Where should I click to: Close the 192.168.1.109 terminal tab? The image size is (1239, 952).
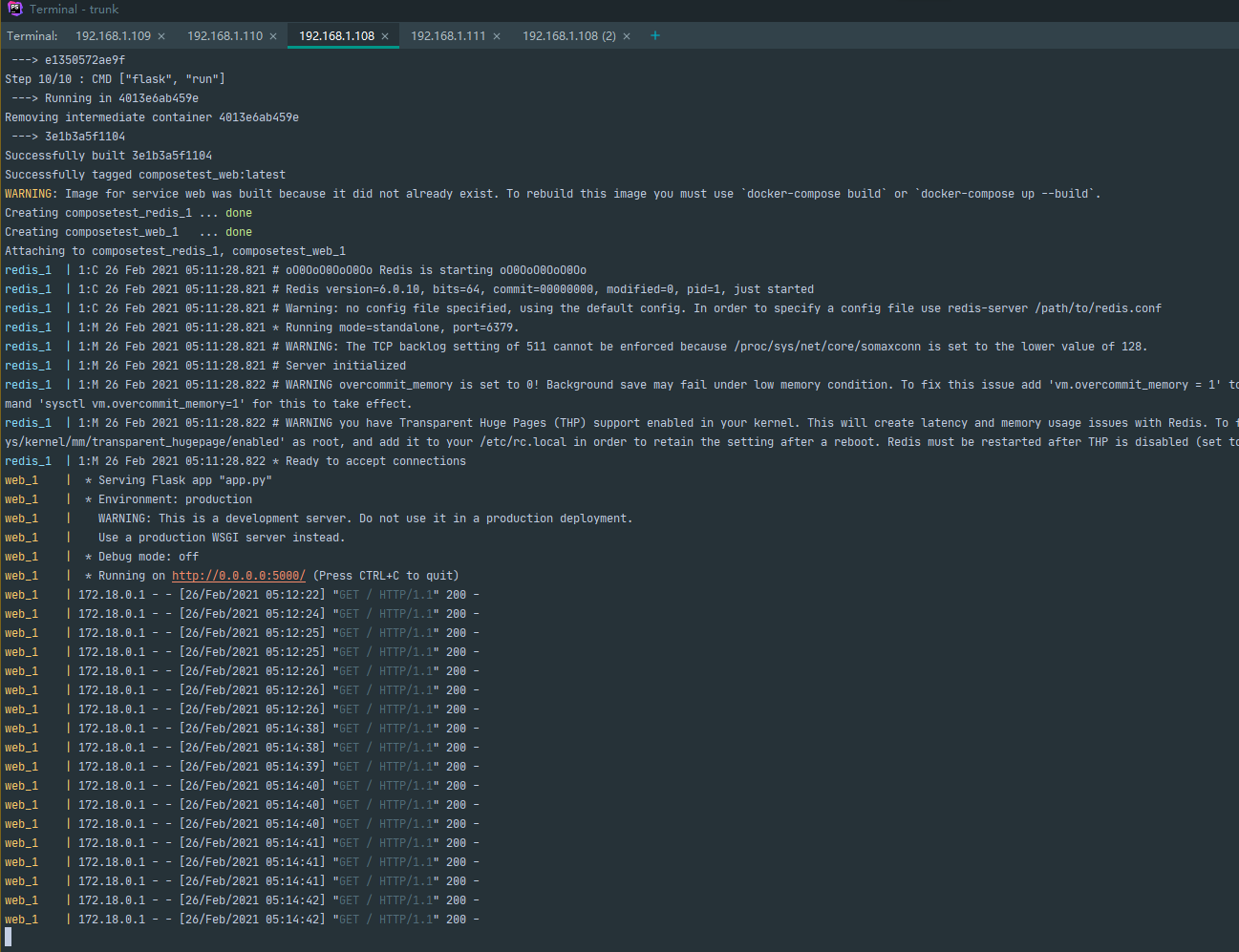tap(161, 36)
